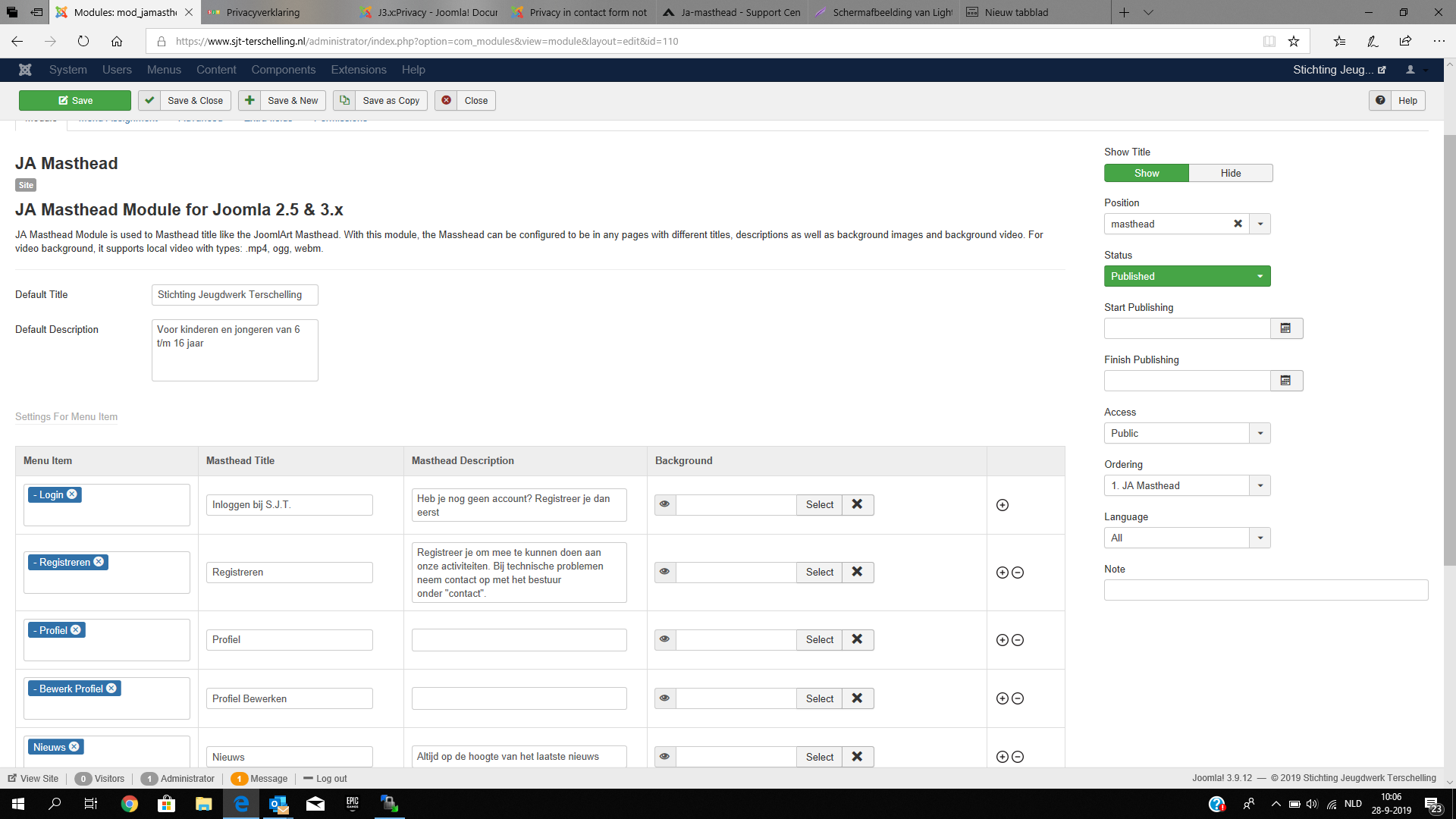Viewport: 1456px width, 819px height.
Task: Click into the Default Title field
Action: point(234,295)
